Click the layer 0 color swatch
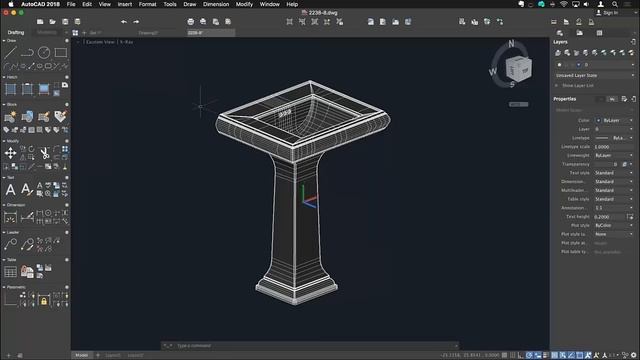Screen dimensions: 640x360 tap(578, 65)
